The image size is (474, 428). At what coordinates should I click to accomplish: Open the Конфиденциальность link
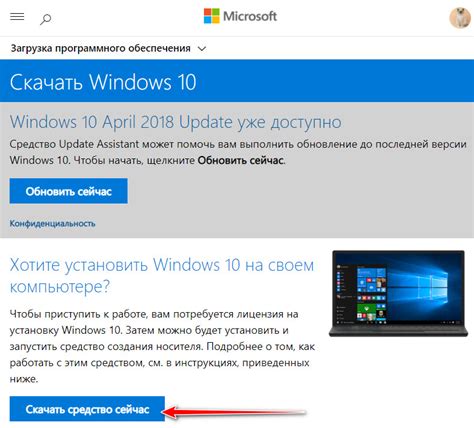52,223
